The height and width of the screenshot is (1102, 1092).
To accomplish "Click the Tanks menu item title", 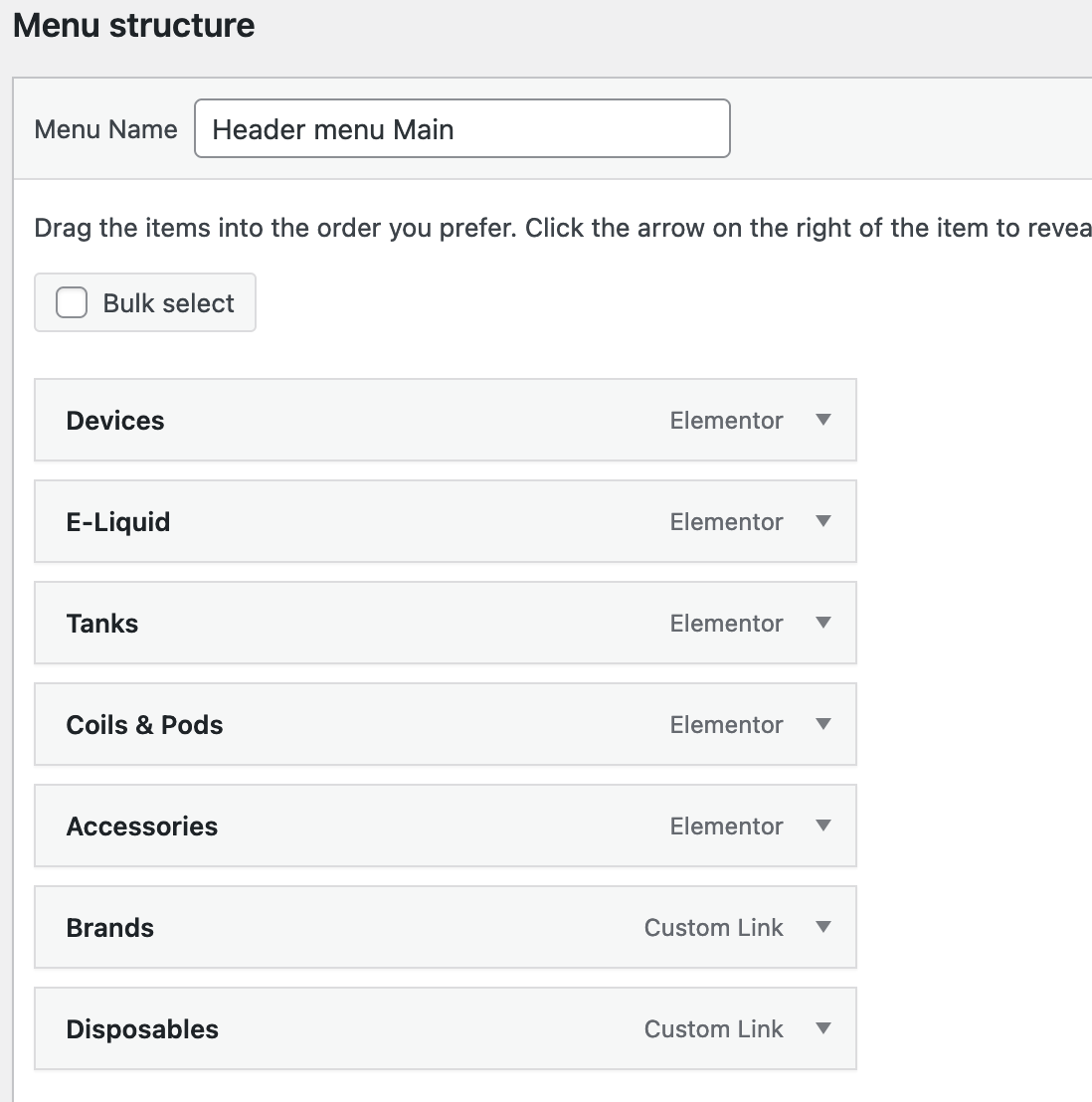I will coord(102,624).
